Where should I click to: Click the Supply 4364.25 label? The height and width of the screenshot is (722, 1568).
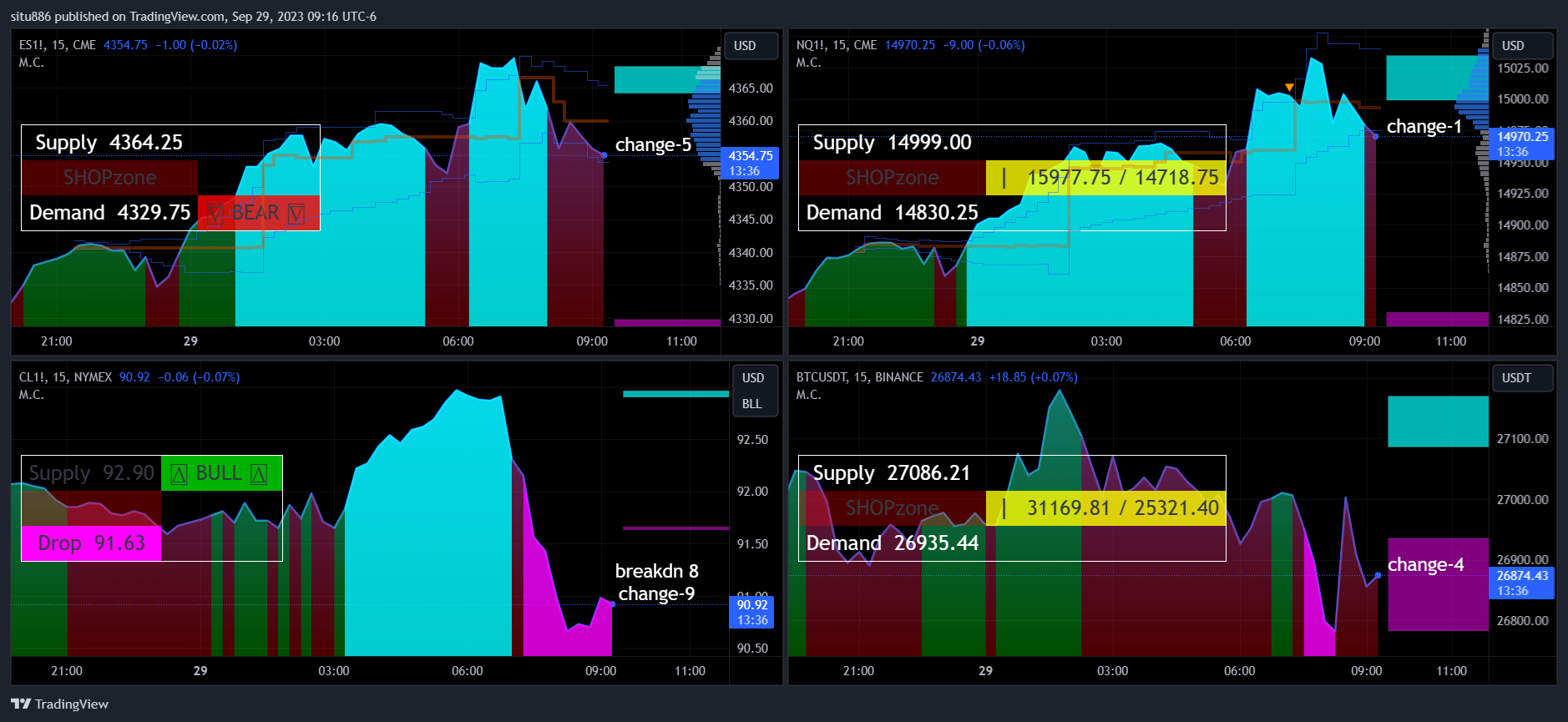coord(109,143)
